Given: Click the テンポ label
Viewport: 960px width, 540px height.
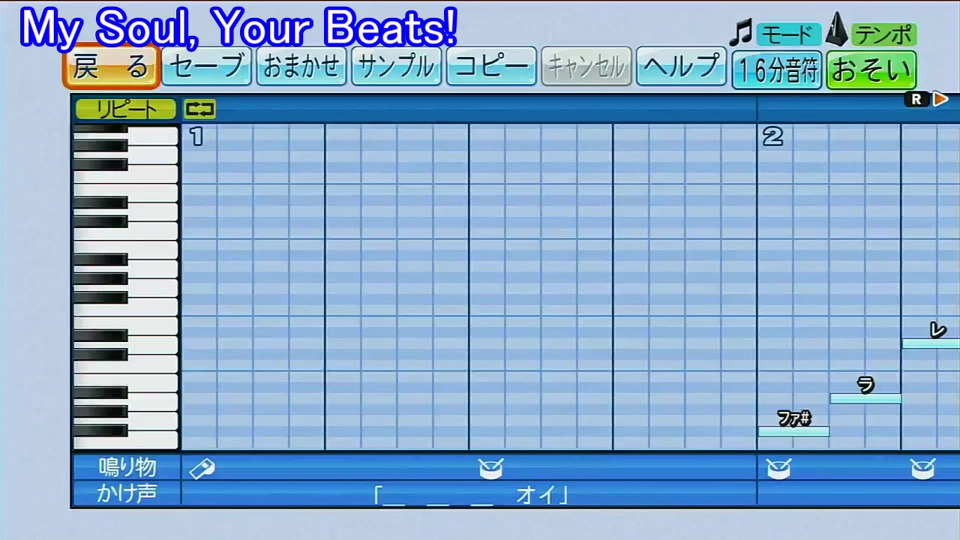Looking at the screenshot, I should (883, 34).
